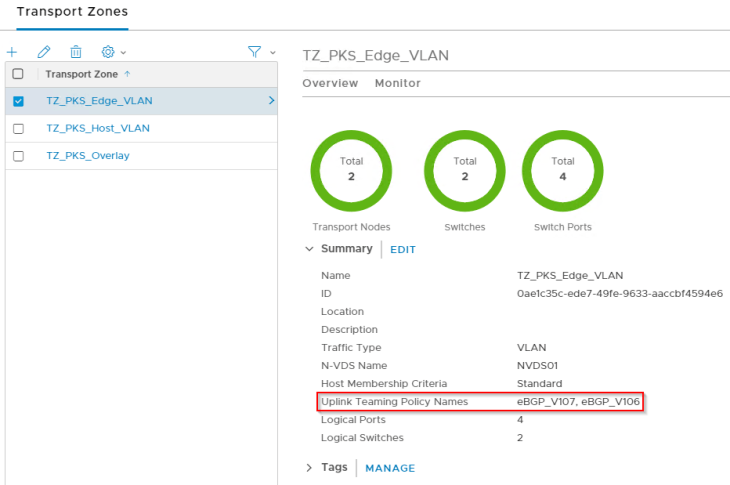Sort by the Transport Zone column header
Screen dimensions: 730x485
tap(82, 74)
